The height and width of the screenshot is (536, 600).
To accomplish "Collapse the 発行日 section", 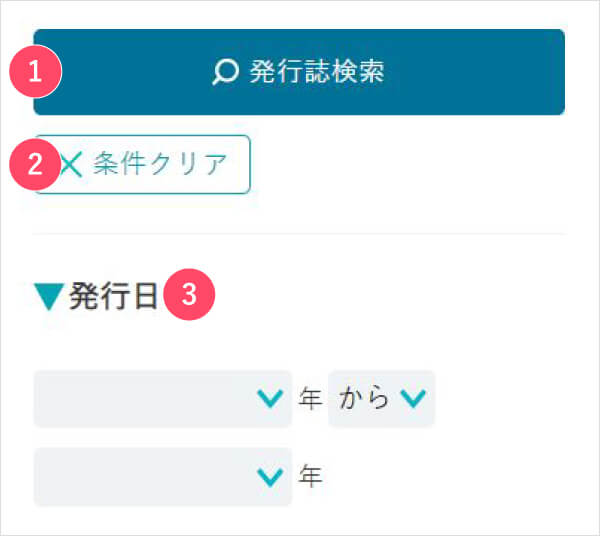I will [49, 297].
